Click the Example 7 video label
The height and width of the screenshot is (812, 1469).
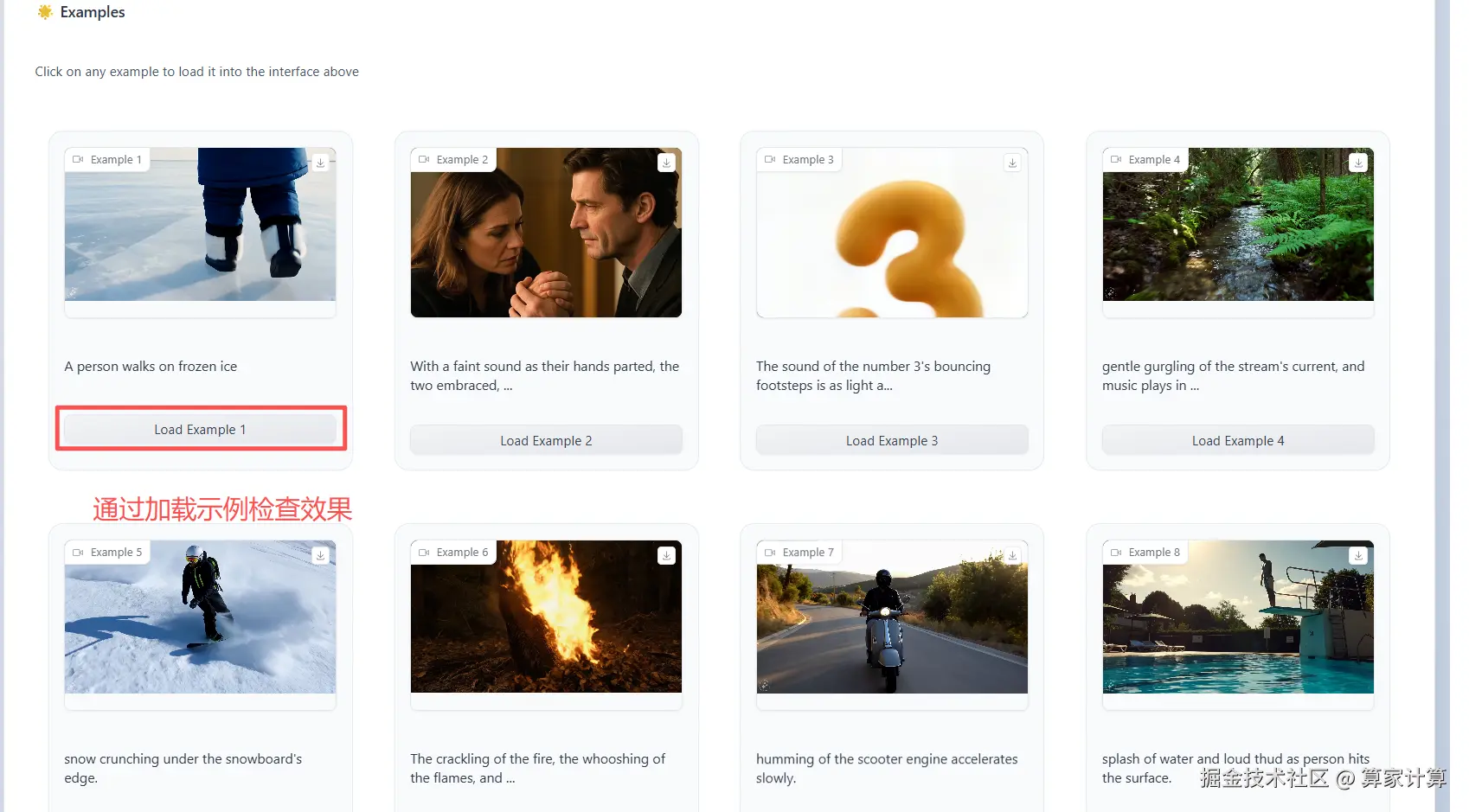[x=799, y=553]
